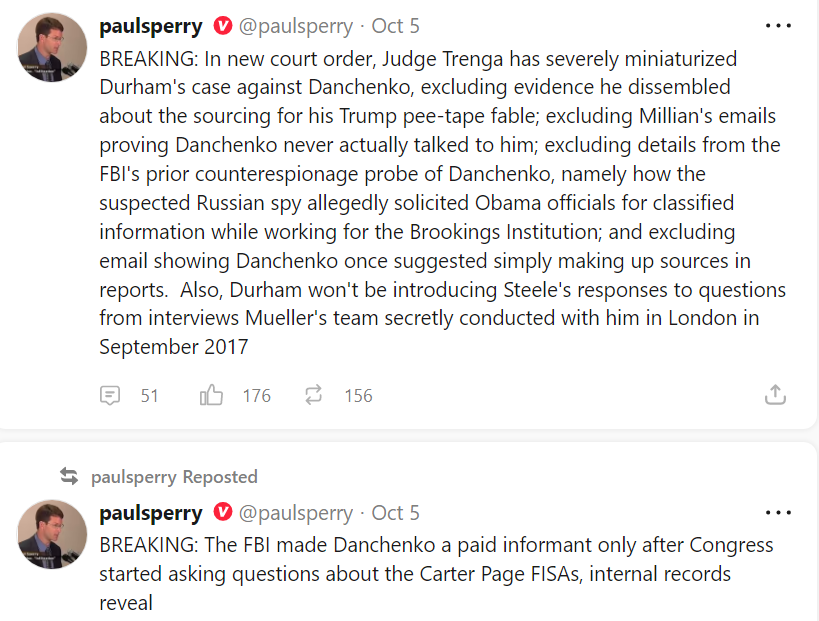Open paulsperry display name on first post

pos(151,26)
